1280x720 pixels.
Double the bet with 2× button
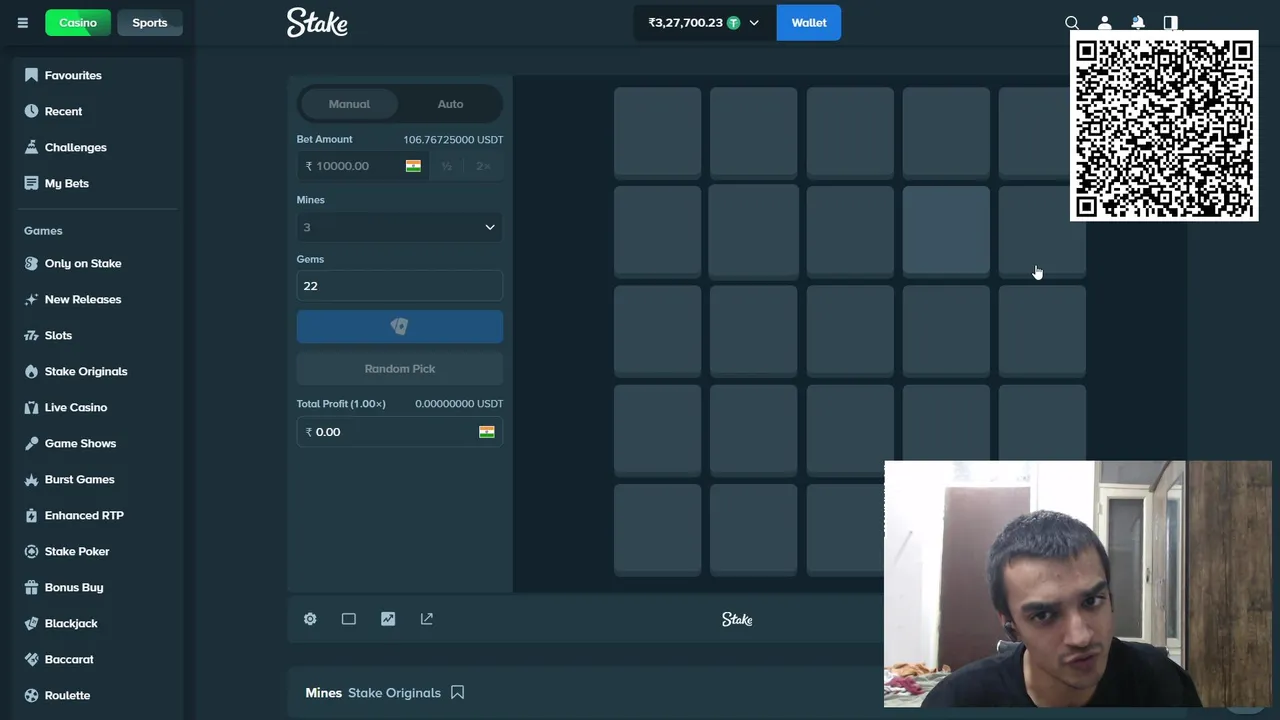tap(483, 166)
